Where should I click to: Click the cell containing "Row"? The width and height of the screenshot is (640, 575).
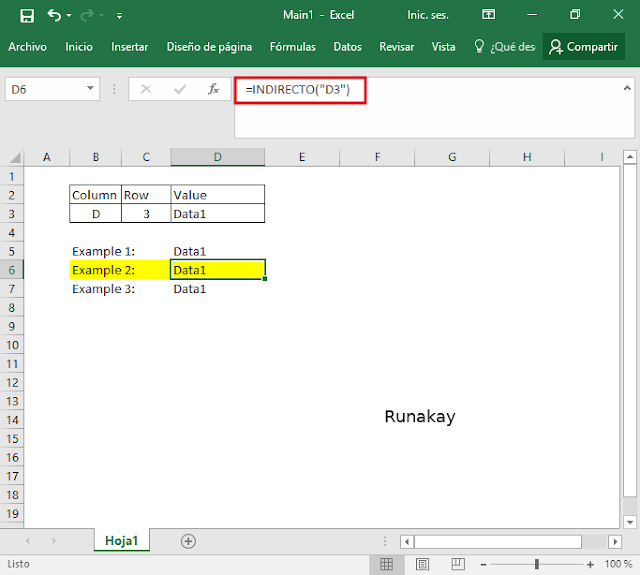tap(146, 195)
